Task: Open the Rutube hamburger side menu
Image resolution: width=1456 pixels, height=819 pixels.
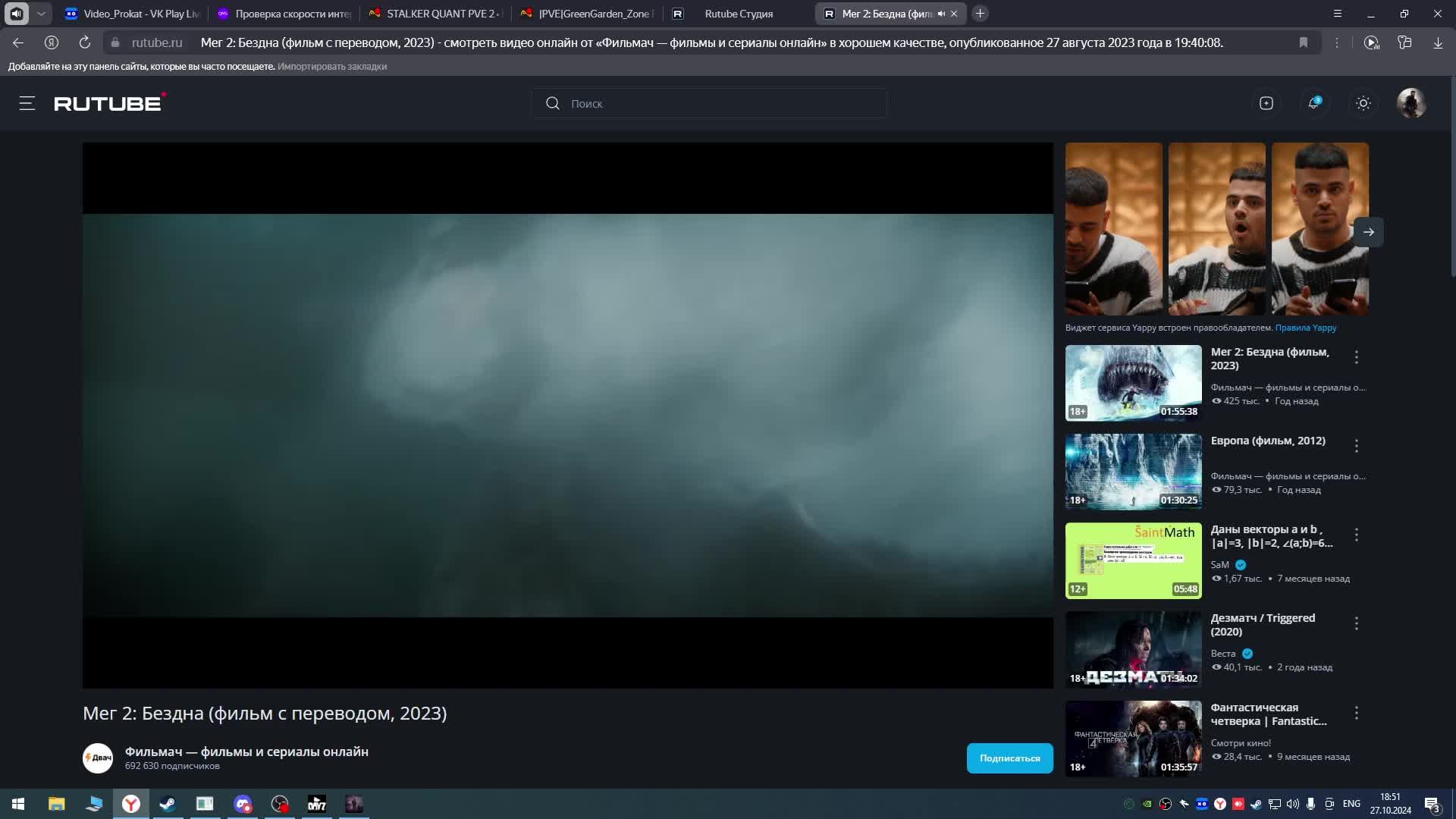Action: coord(27,103)
